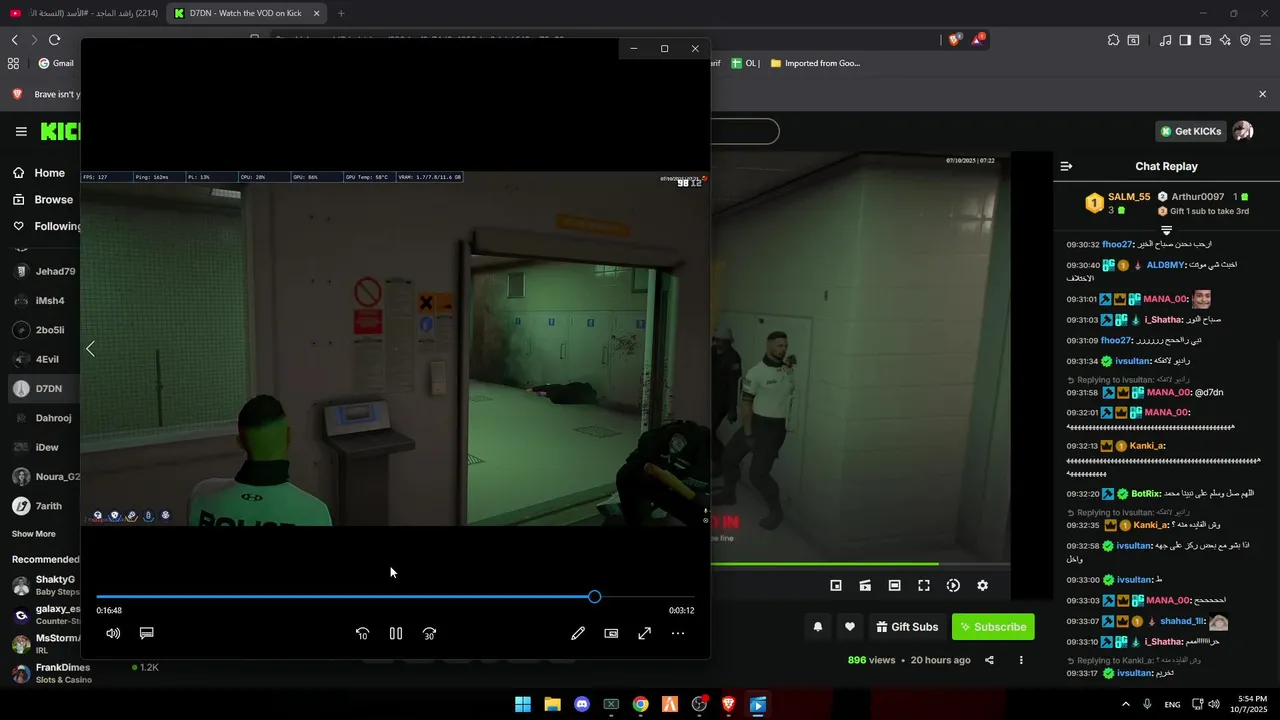Dismiss the Brave default browser notification

click(x=1262, y=94)
